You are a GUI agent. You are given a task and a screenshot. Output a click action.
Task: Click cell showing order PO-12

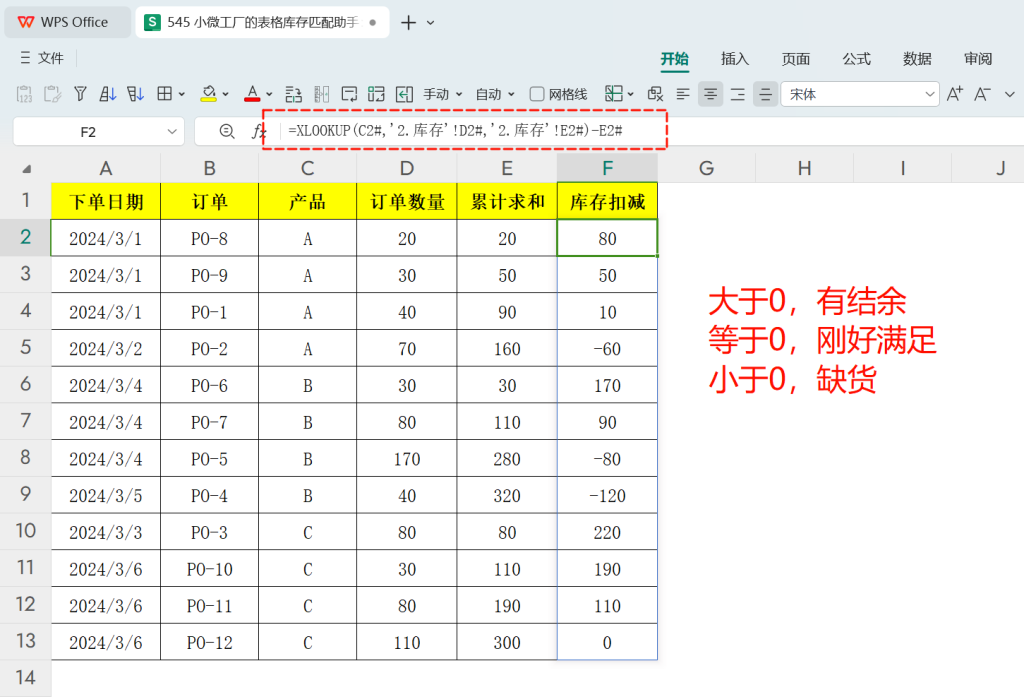click(x=210, y=643)
